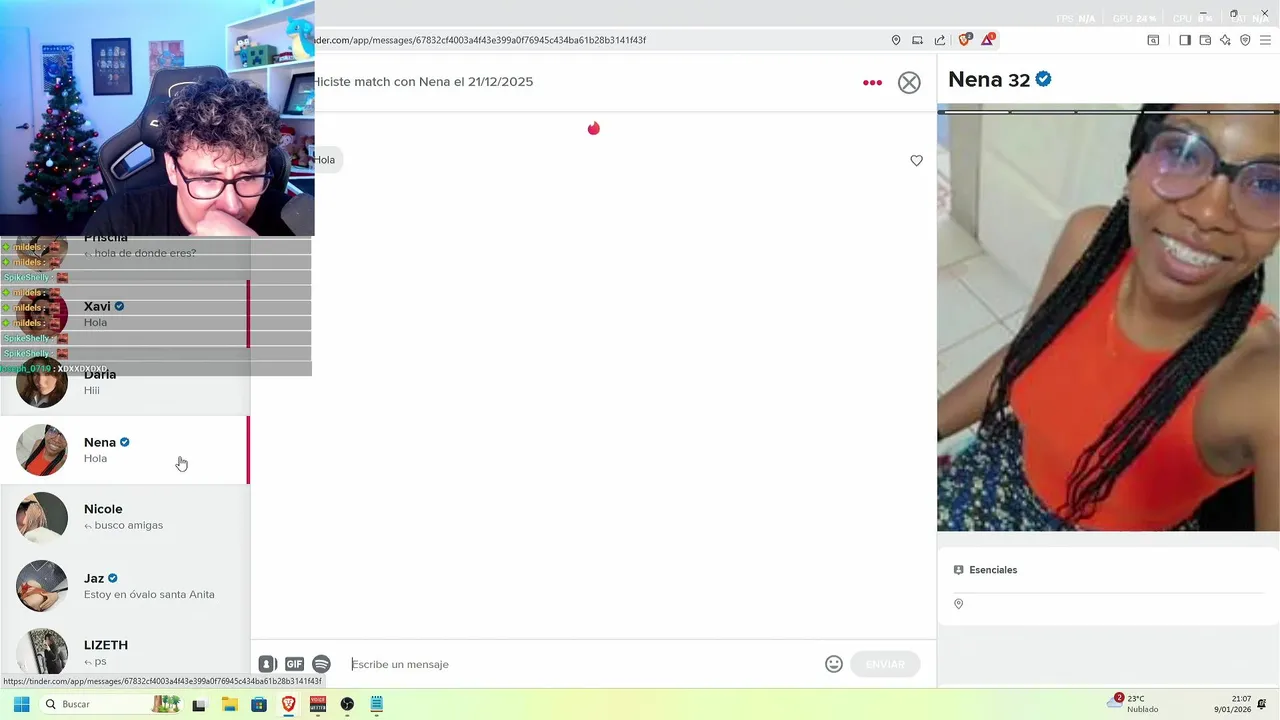This screenshot has height=720, width=1280.
Task: Close the Nena conversation with the X icon
Action: click(x=909, y=83)
